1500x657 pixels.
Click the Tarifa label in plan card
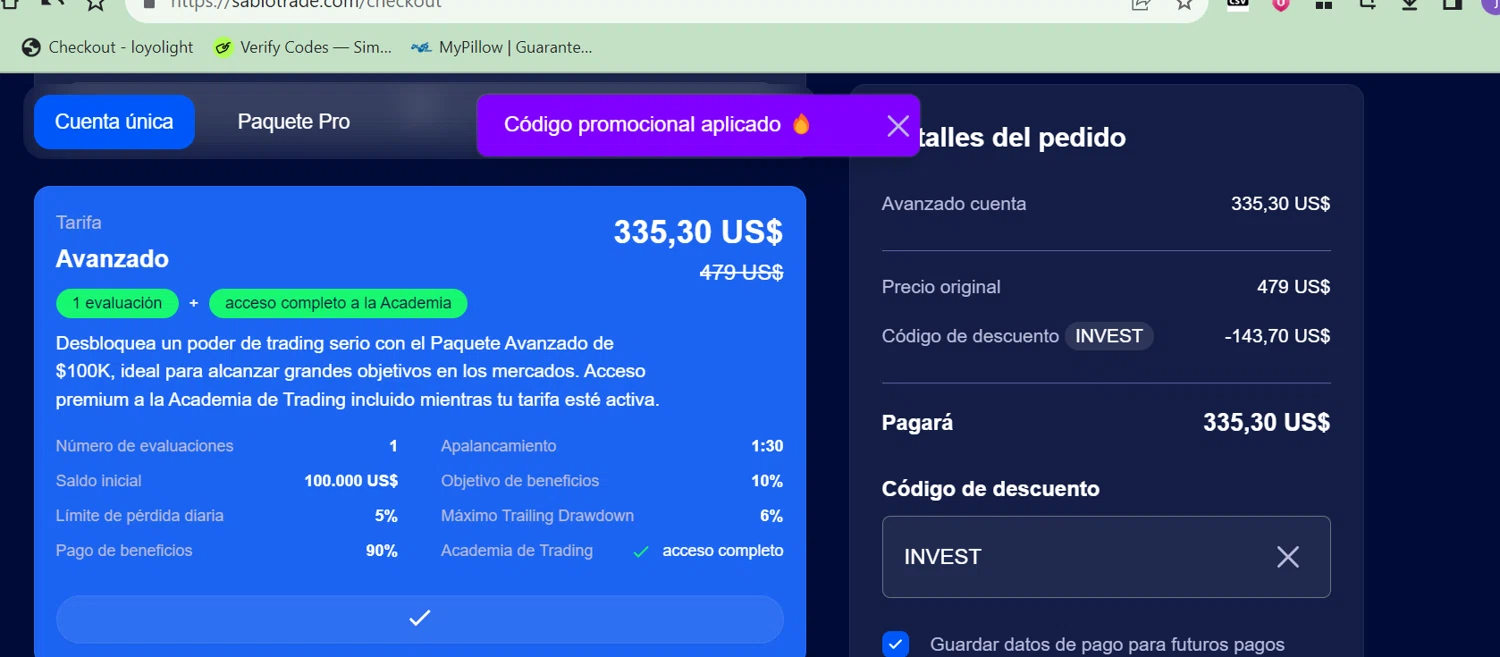pyautogui.click(x=78, y=223)
